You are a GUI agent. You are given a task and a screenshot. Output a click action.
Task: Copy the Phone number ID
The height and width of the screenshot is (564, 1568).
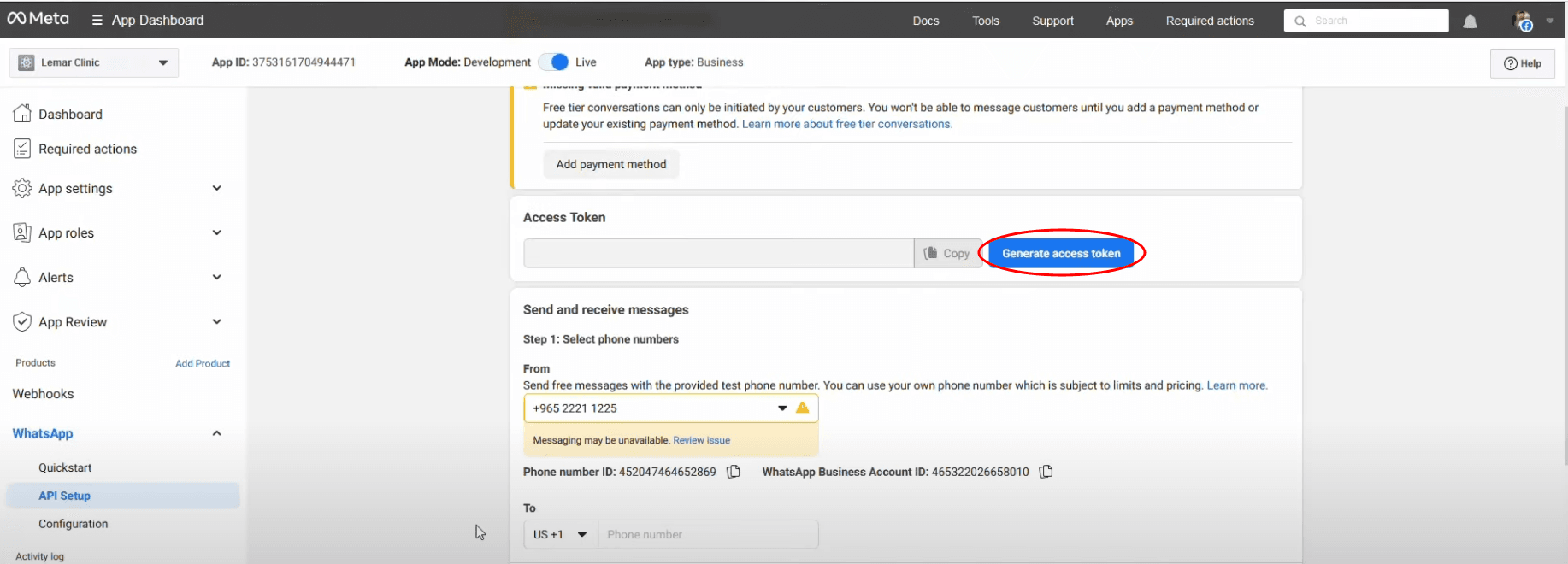[x=734, y=472]
